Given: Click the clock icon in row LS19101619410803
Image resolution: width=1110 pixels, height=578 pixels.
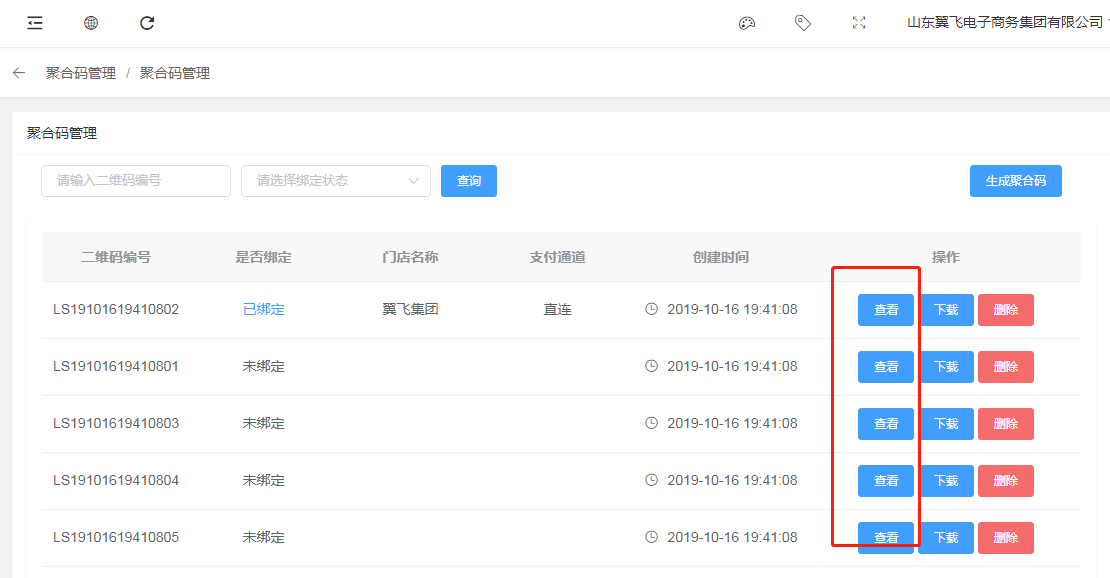Looking at the screenshot, I should coord(651,423).
